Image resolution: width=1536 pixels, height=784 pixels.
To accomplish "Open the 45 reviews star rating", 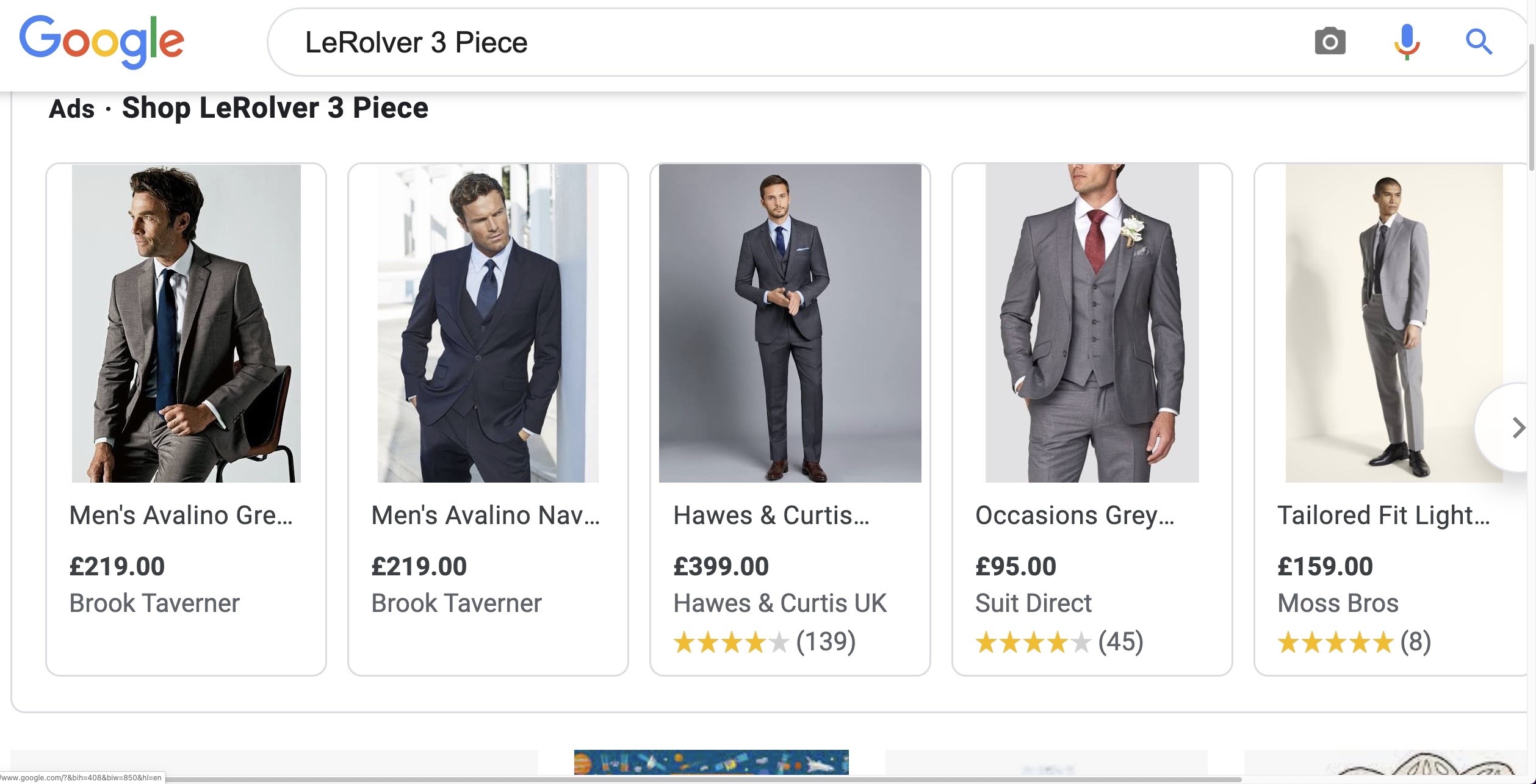I will pyautogui.click(x=1059, y=642).
